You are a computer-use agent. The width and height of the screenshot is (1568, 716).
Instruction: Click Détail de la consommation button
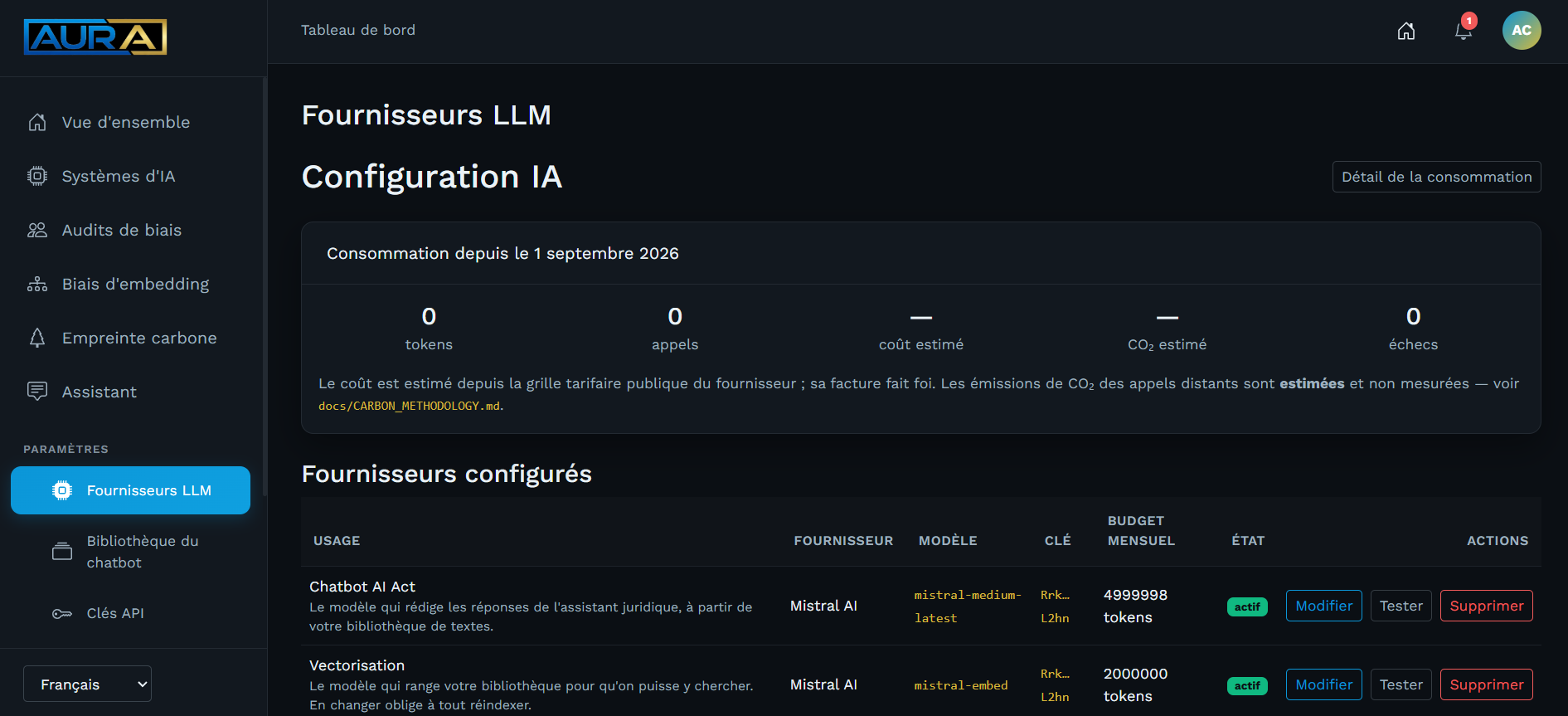(x=1436, y=177)
